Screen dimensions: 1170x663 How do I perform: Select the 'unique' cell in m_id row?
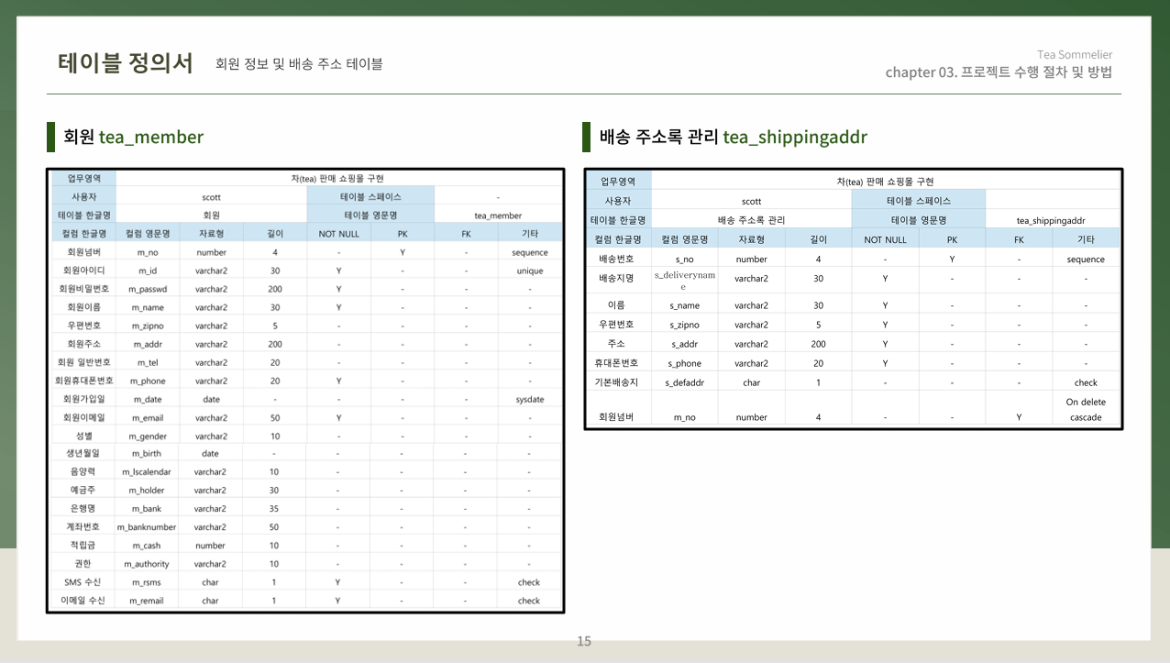530,271
